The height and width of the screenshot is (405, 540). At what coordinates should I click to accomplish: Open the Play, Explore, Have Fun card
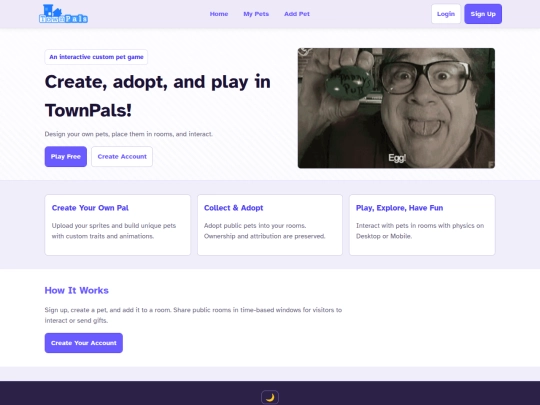click(422, 225)
